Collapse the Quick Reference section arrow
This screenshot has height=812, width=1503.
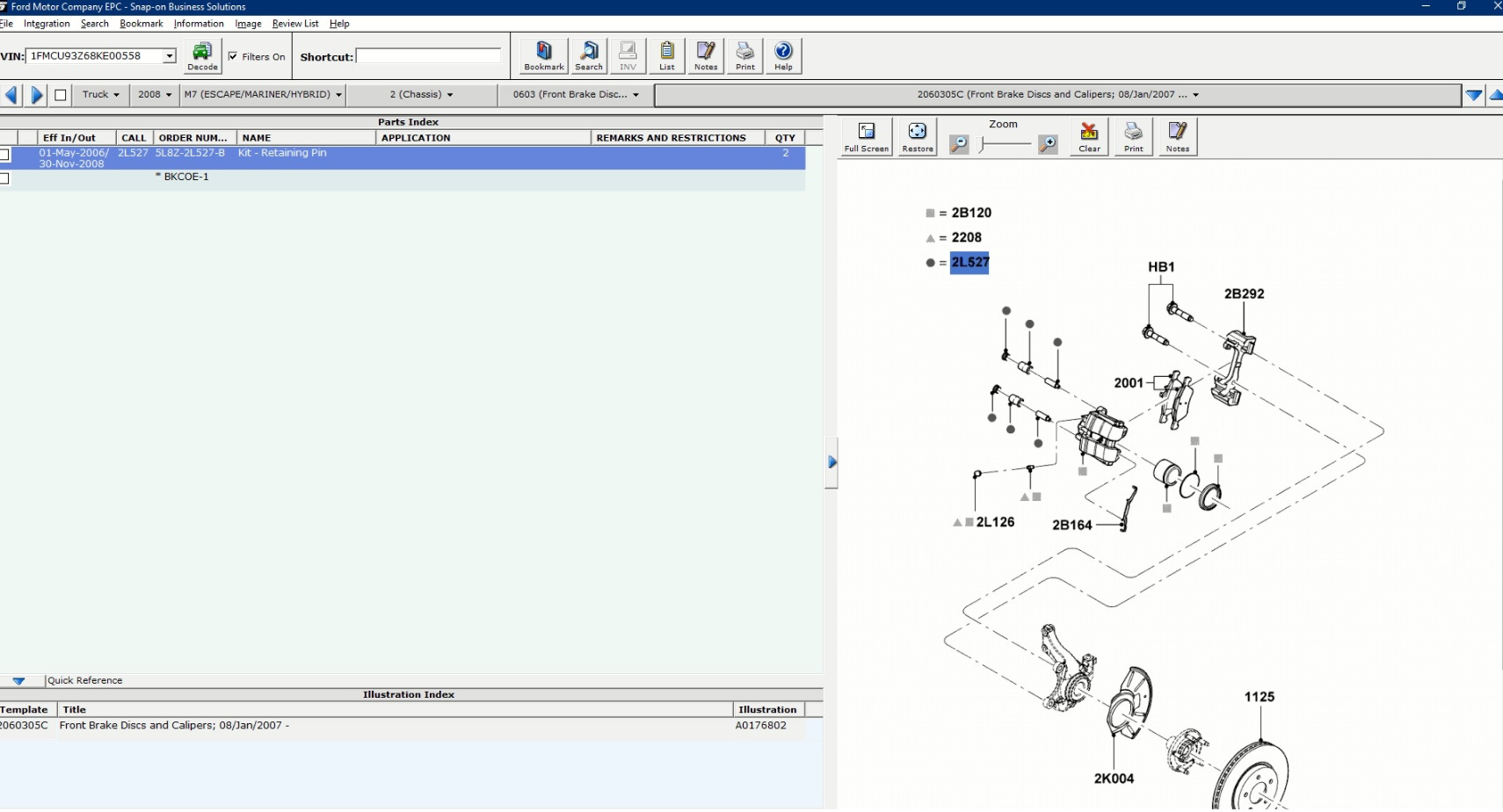pos(18,681)
